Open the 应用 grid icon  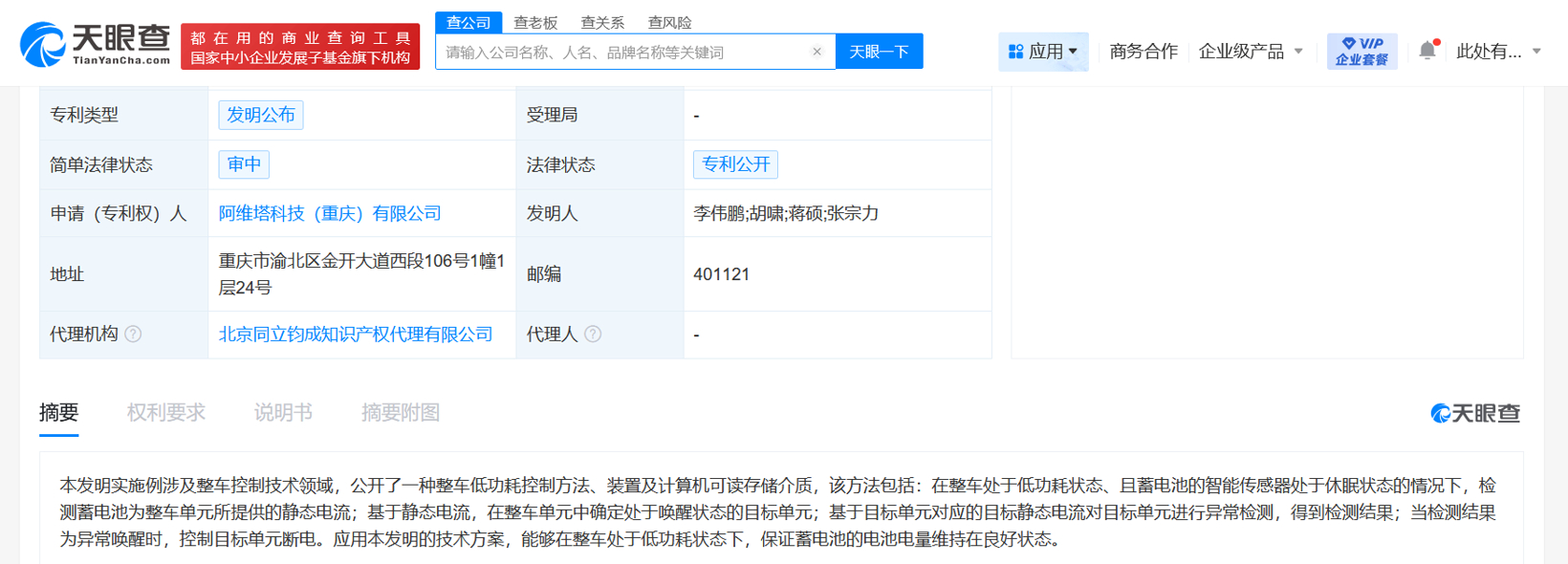pyautogui.click(x=1015, y=52)
